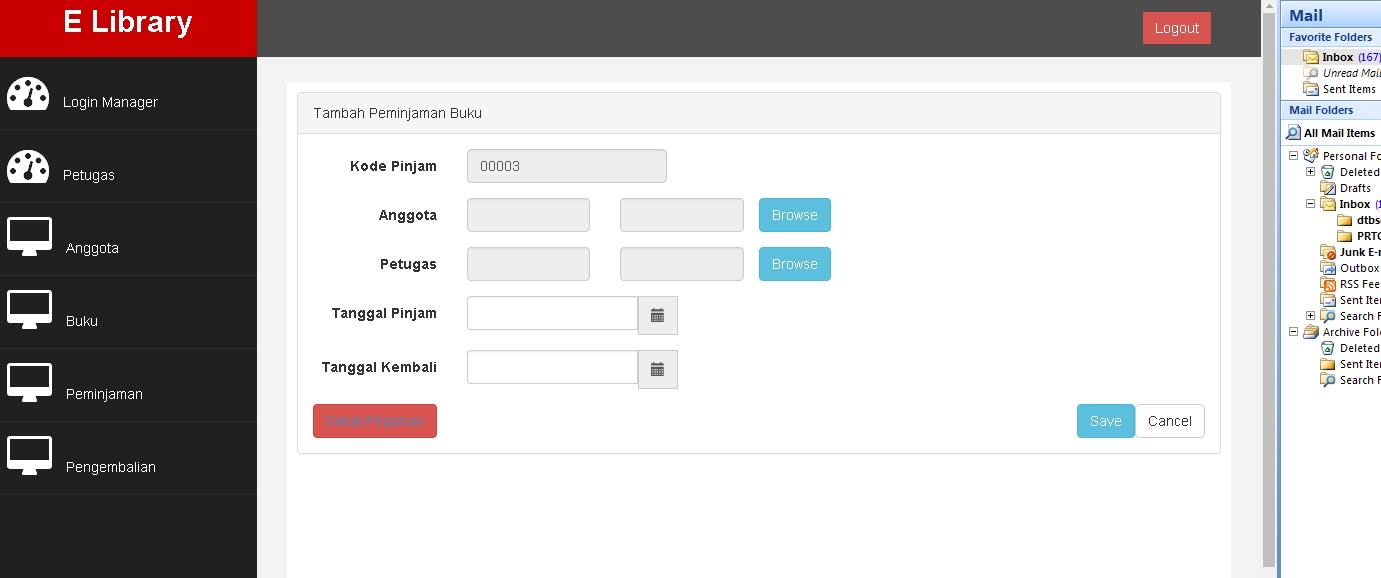Click the Tambah Peminjaman Buku panel heading
The height and width of the screenshot is (578, 1381).
click(398, 113)
